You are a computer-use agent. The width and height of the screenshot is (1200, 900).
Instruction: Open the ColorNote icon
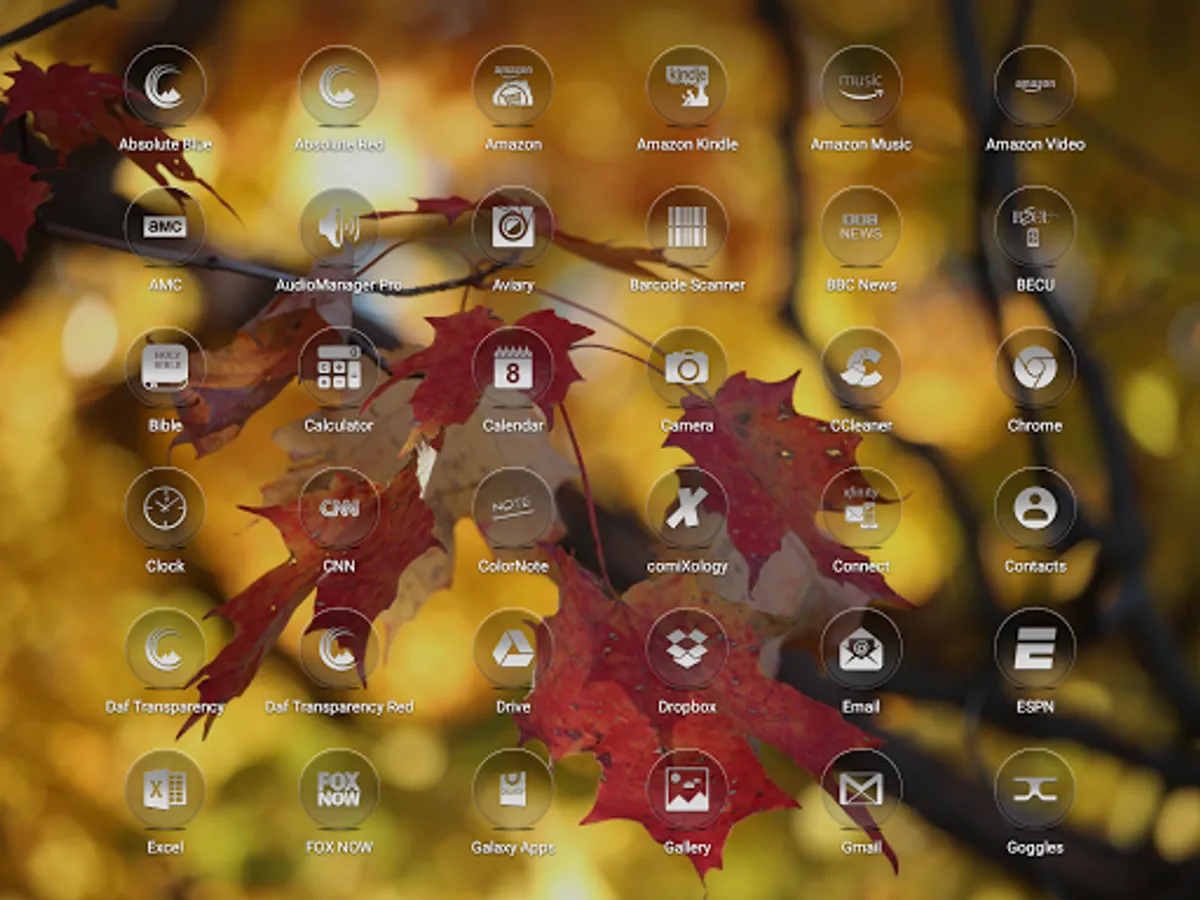(x=513, y=508)
